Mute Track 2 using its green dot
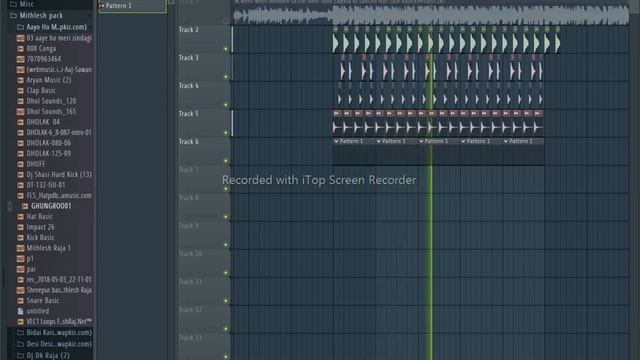 226,49
